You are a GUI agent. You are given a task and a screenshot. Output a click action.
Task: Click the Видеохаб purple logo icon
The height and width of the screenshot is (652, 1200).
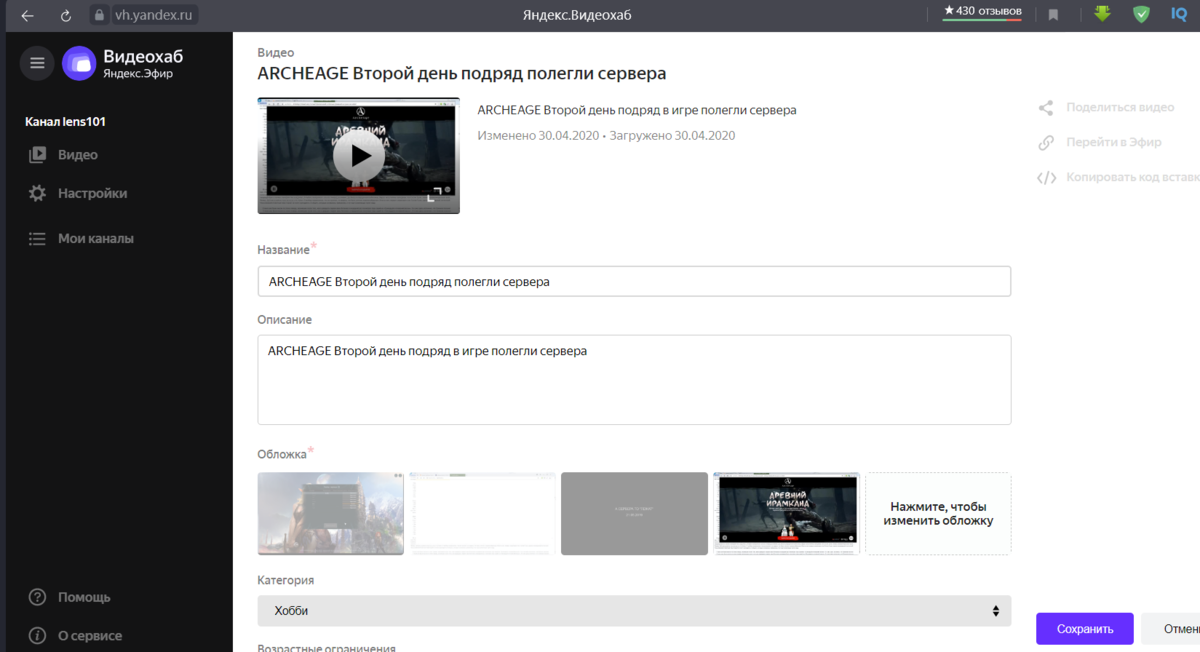pos(79,63)
